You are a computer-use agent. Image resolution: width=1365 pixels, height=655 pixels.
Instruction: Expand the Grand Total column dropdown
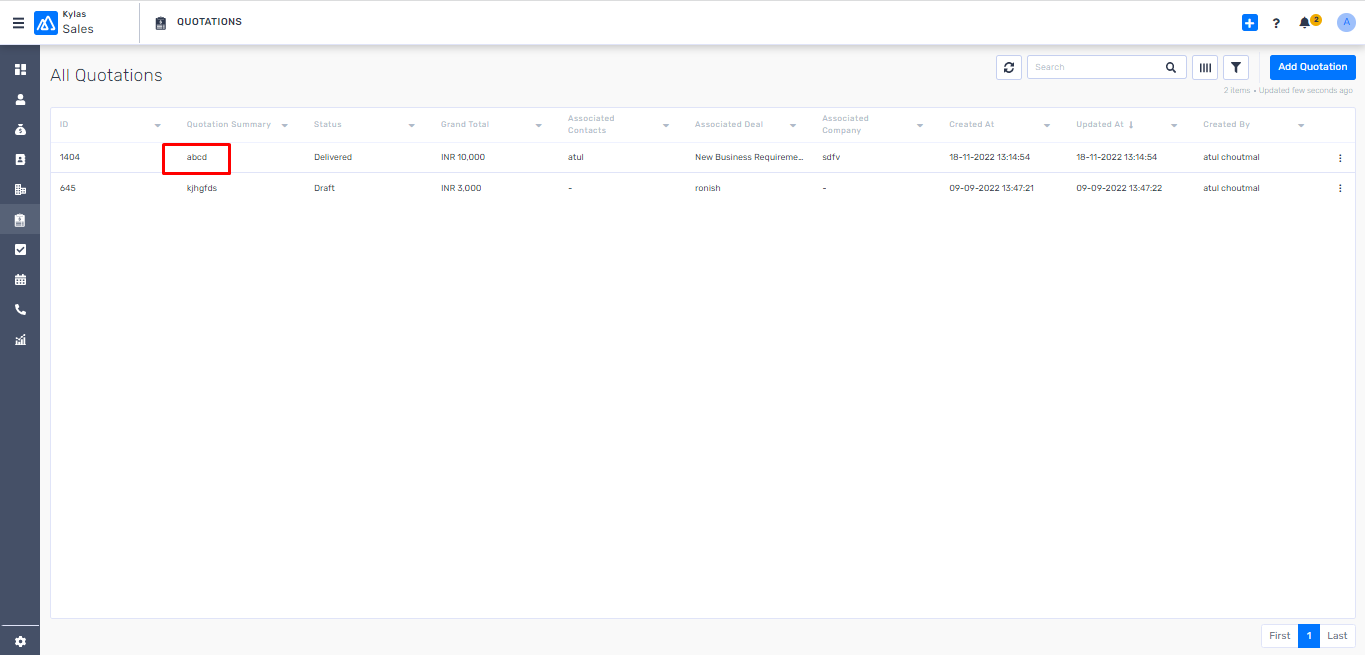[539, 125]
